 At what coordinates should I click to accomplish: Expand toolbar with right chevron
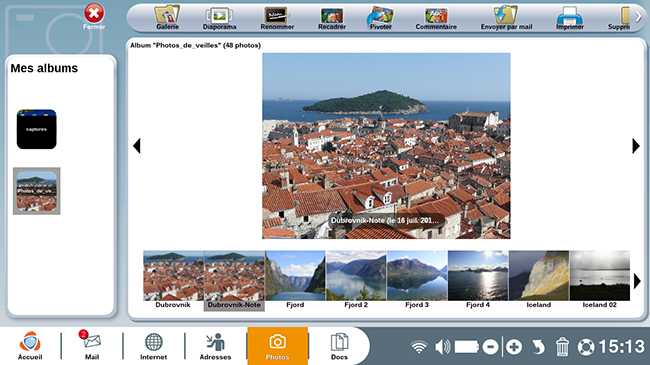click(638, 17)
